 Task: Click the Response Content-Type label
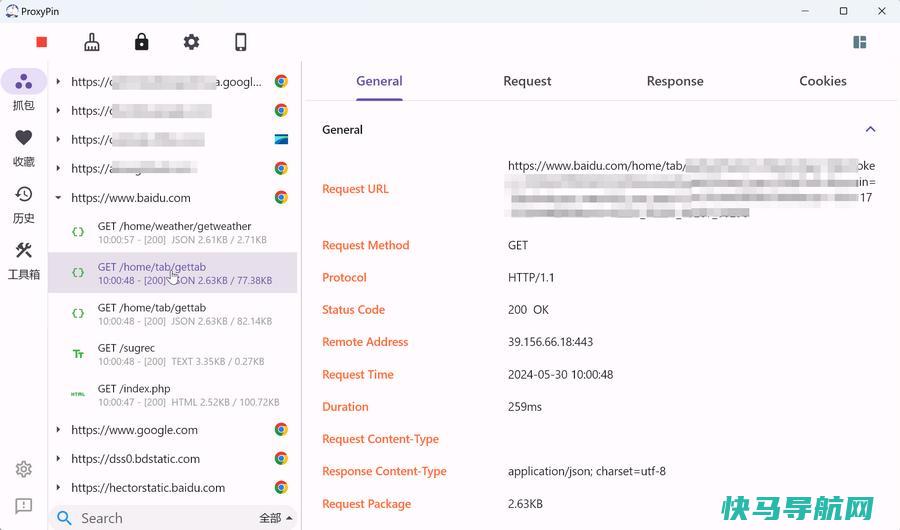(384, 471)
